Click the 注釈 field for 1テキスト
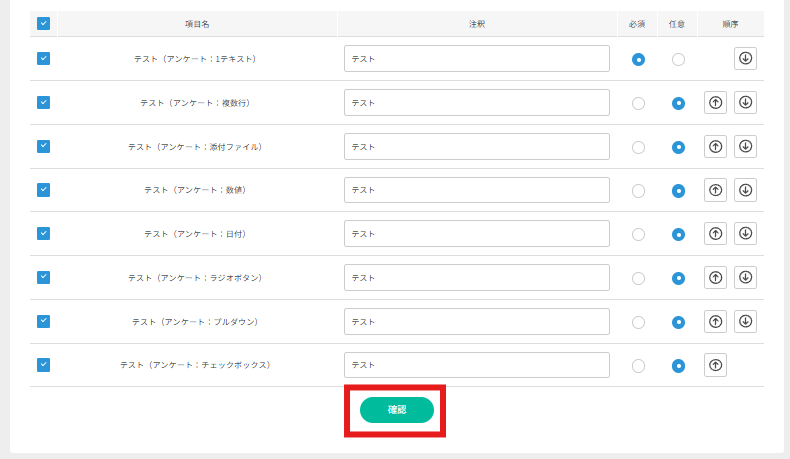The height and width of the screenshot is (459, 790). 476,59
